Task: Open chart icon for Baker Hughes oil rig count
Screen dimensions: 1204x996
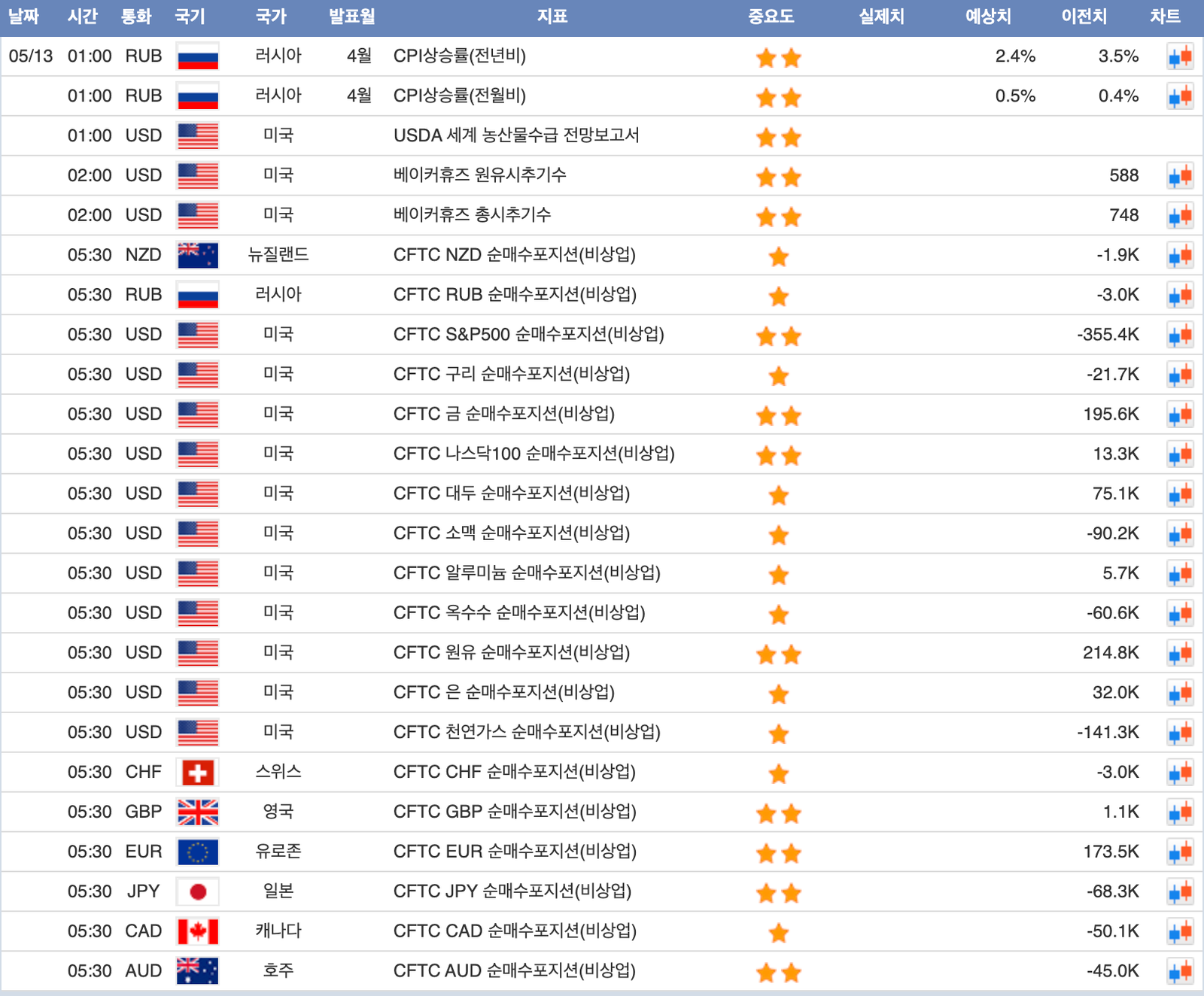Action: [1180, 176]
